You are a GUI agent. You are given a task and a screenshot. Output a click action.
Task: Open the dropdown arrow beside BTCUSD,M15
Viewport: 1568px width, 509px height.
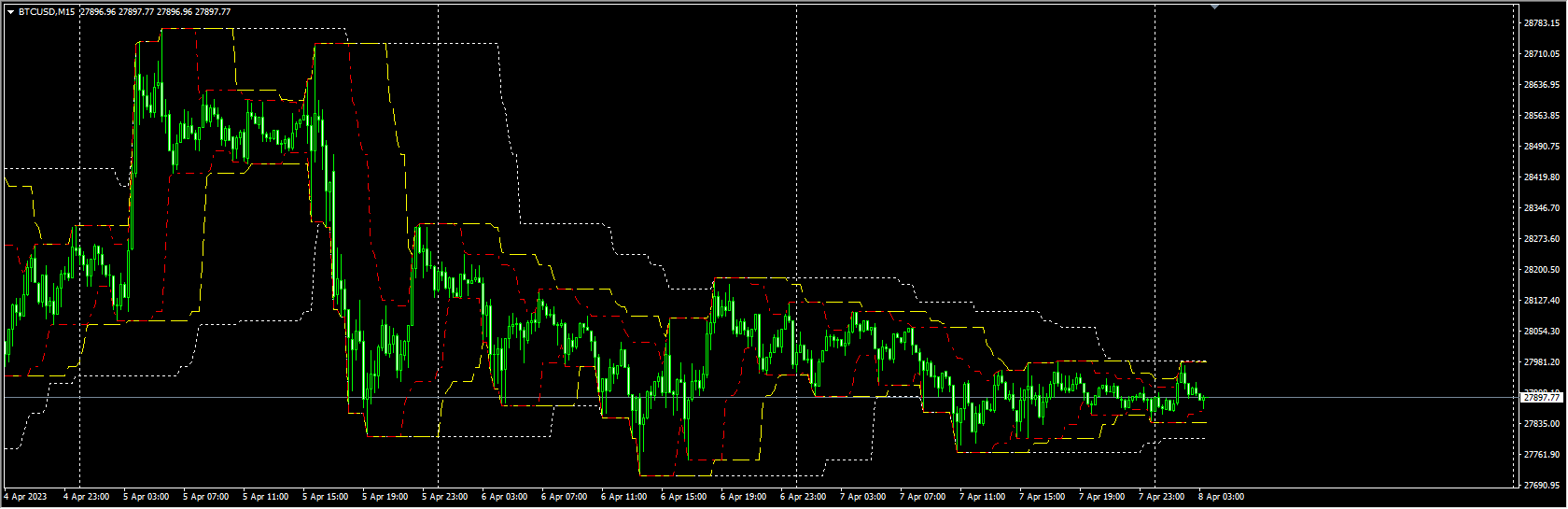point(10,12)
